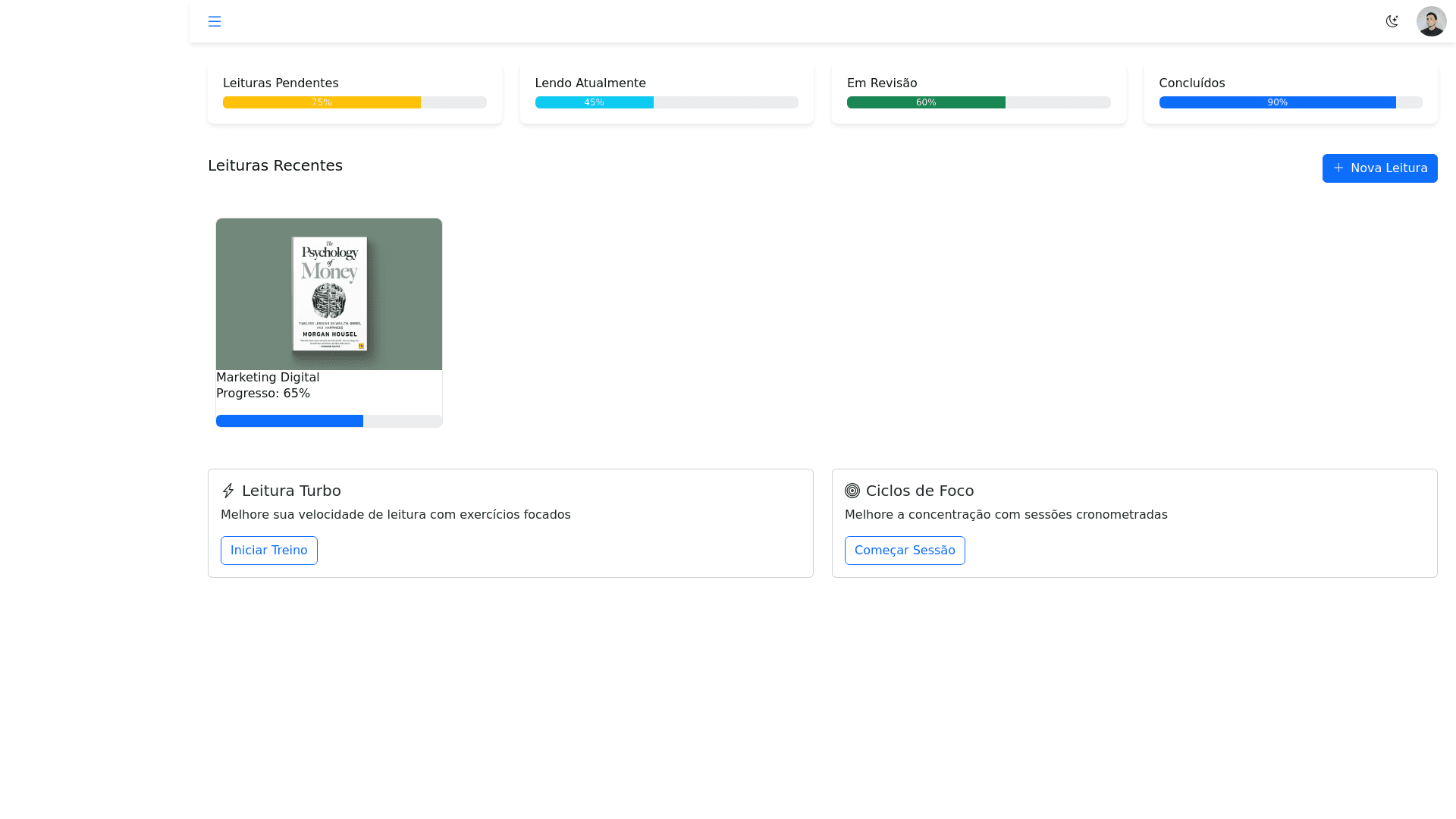Click the Ciclos de Foco target icon

click(x=852, y=491)
